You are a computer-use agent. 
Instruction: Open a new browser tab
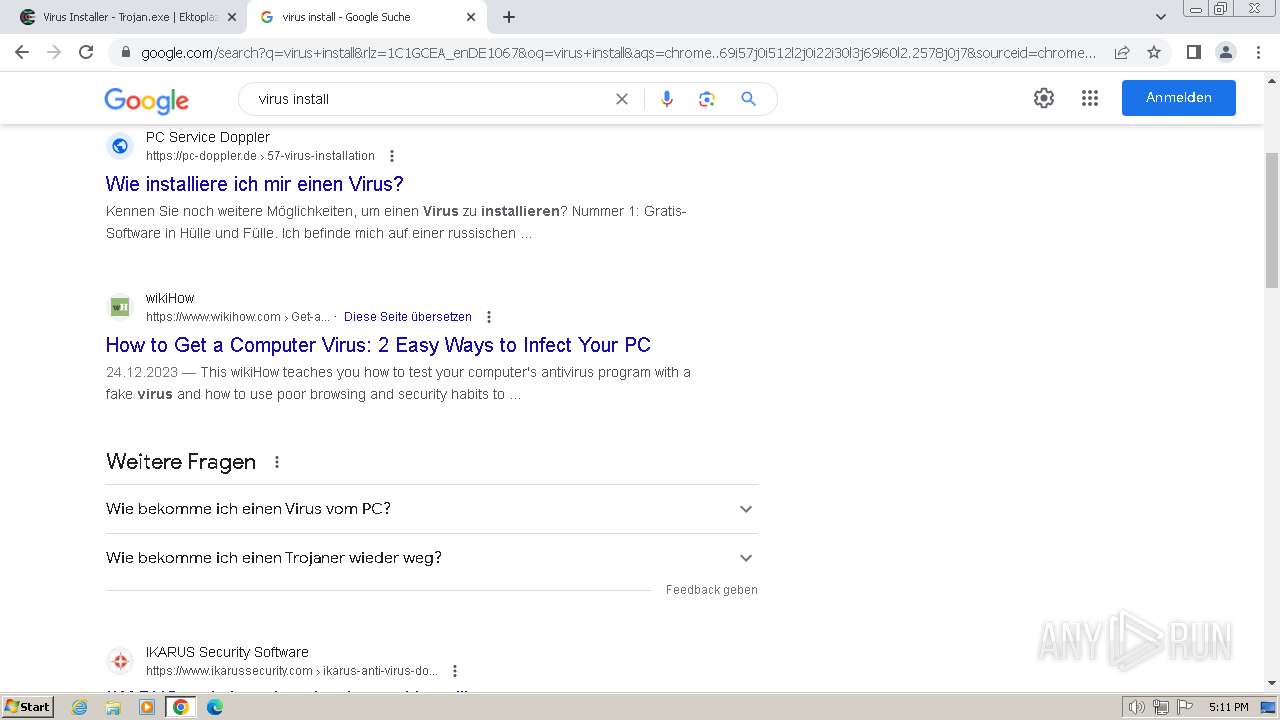click(509, 17)
